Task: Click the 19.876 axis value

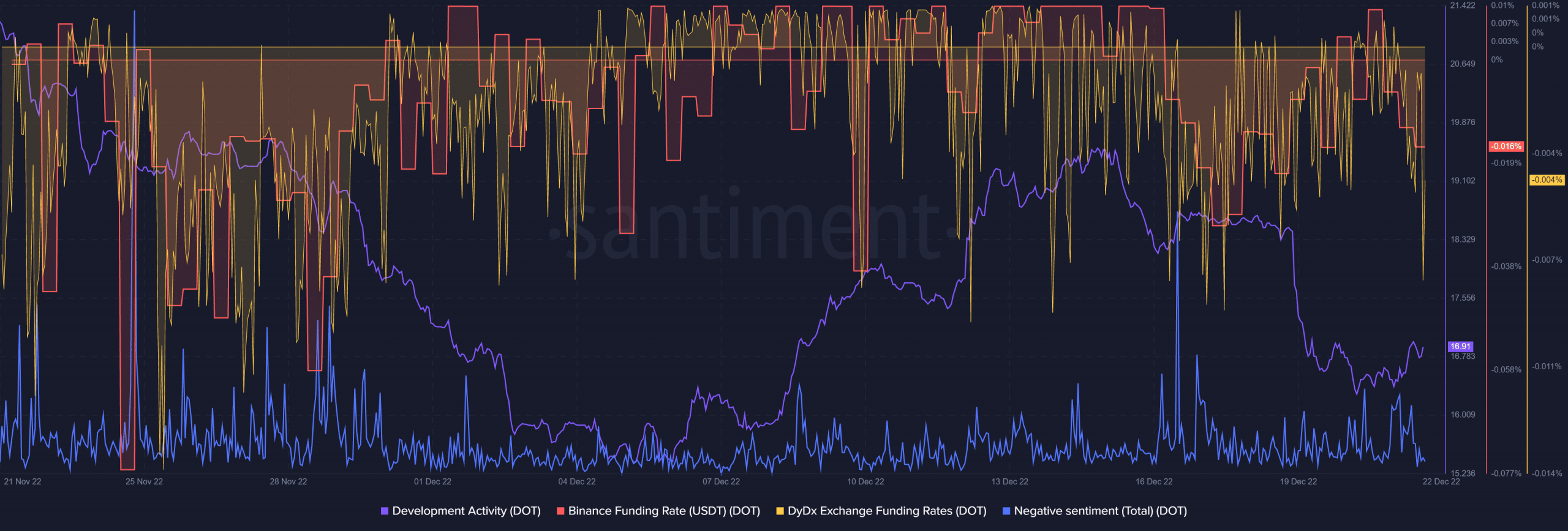Action: point(1463,122)
